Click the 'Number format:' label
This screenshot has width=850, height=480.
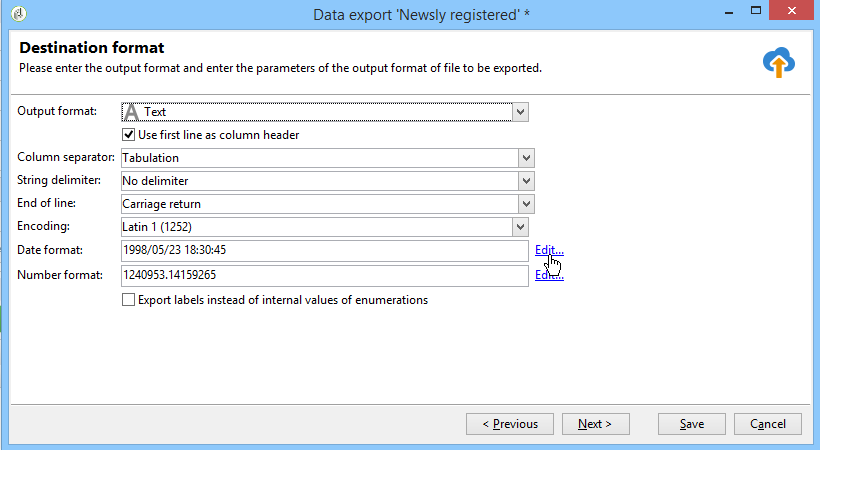pyautogui.click(x=60, y=275)
